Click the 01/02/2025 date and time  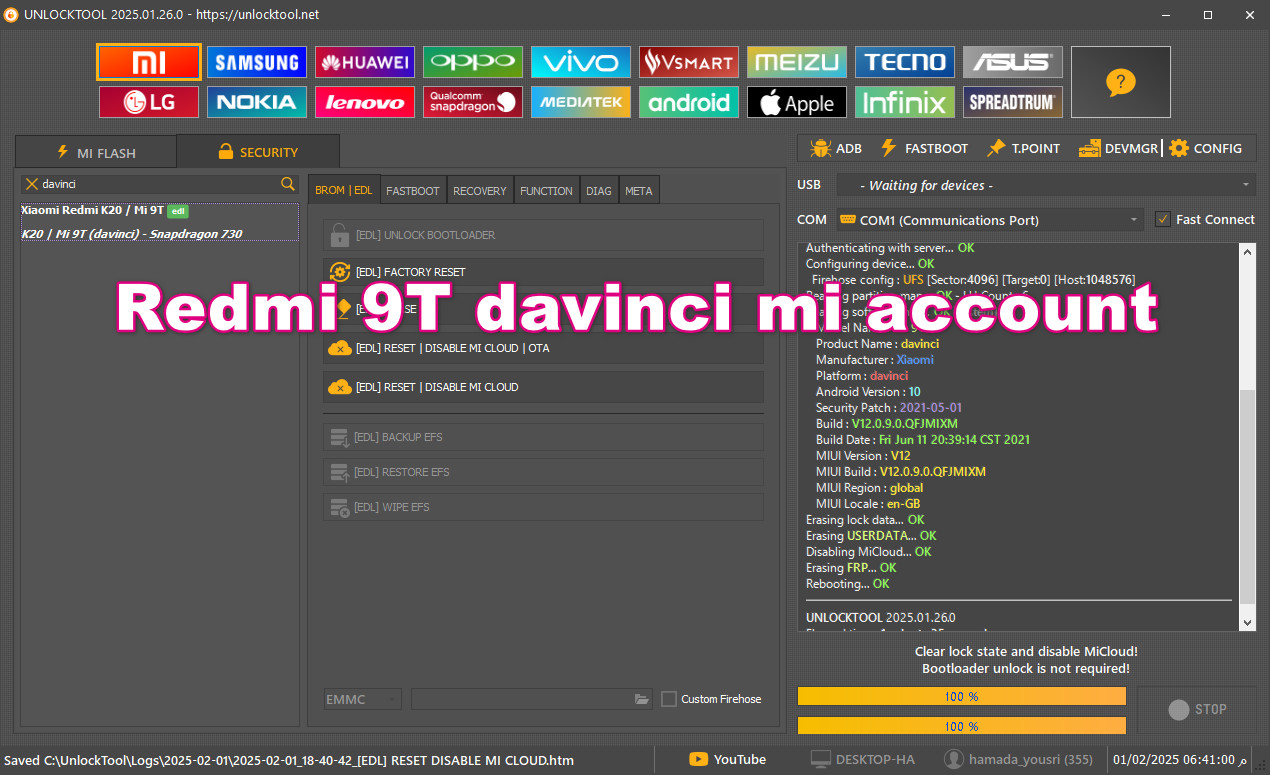1180,760
